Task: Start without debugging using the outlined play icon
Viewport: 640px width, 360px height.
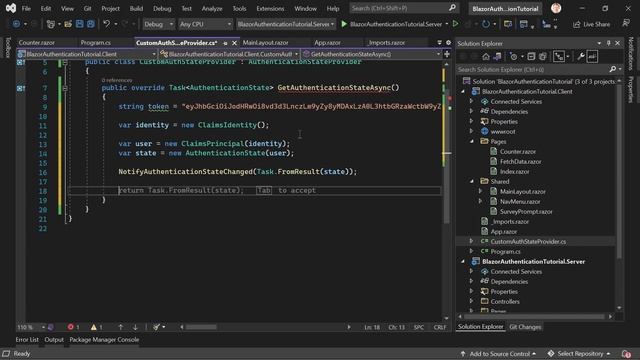Action: (x=456, y=24)
